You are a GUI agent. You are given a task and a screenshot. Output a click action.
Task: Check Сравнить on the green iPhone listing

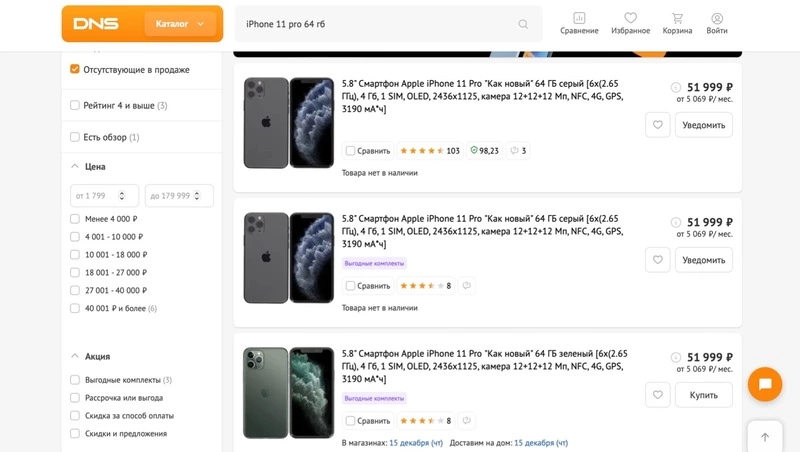351,421
